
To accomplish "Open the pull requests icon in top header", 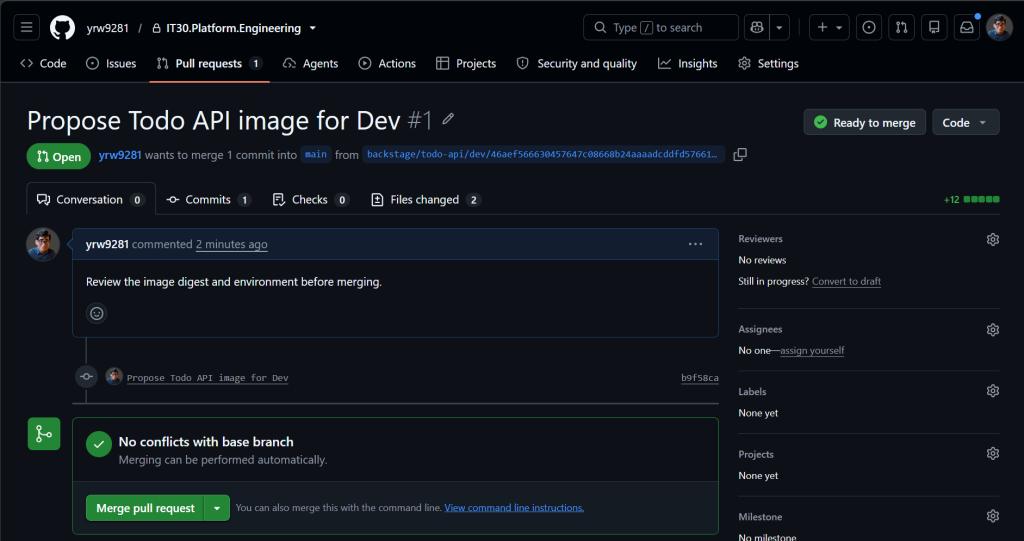I will click(x=901, y=27).
